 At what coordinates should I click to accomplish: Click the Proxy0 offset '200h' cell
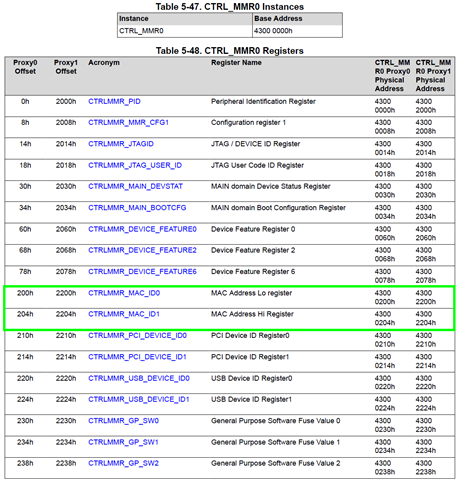point(25,293)
